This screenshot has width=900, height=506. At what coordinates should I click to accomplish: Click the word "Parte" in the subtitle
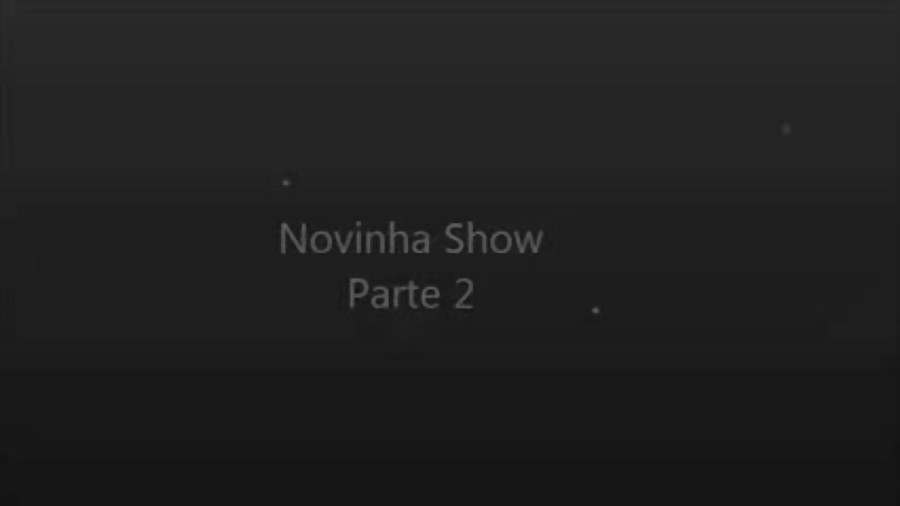[x=394, y=294]
